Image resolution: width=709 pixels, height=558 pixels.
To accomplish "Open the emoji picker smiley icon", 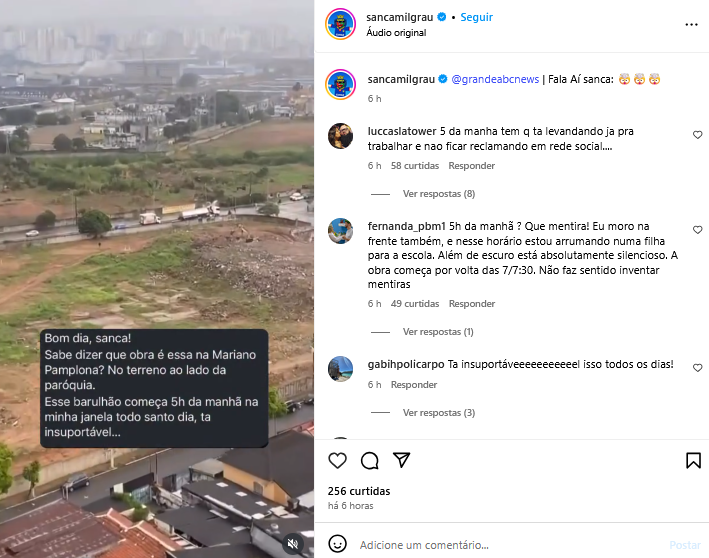I will click(337, 544).
